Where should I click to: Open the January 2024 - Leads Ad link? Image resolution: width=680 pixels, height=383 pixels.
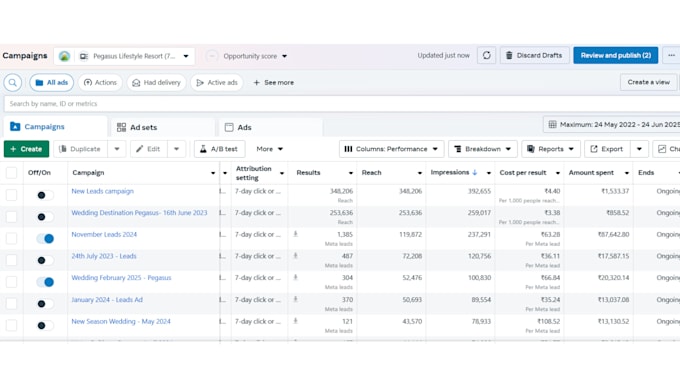[x=107, y=300]
